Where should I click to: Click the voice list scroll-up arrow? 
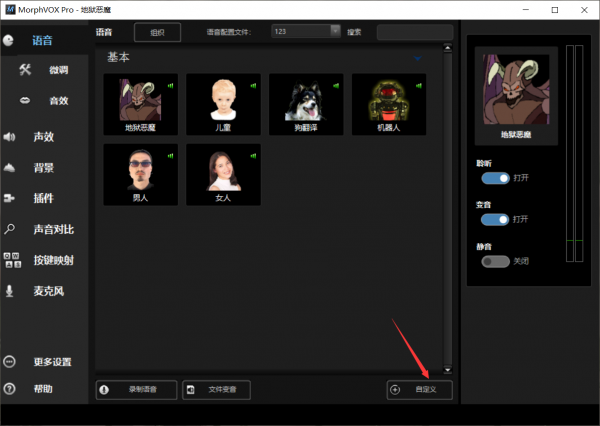click(447, 48)
